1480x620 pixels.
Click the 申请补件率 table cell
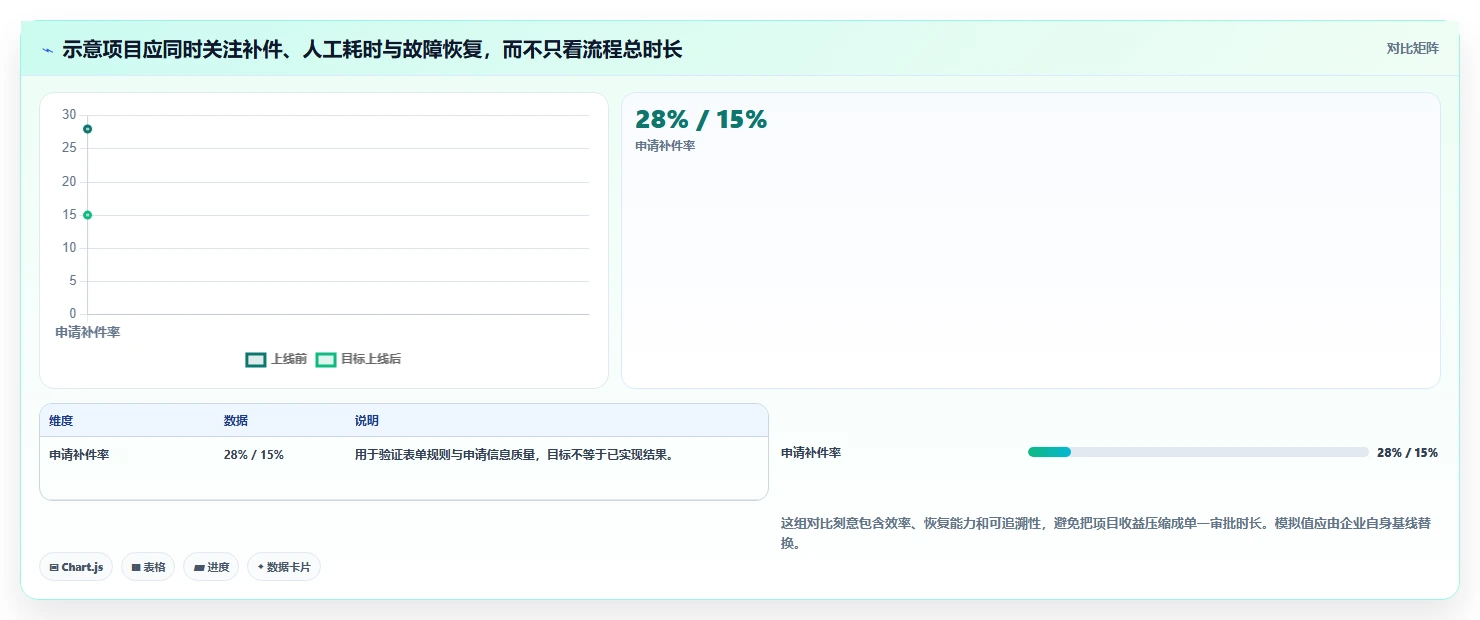(x=79, y=455)
